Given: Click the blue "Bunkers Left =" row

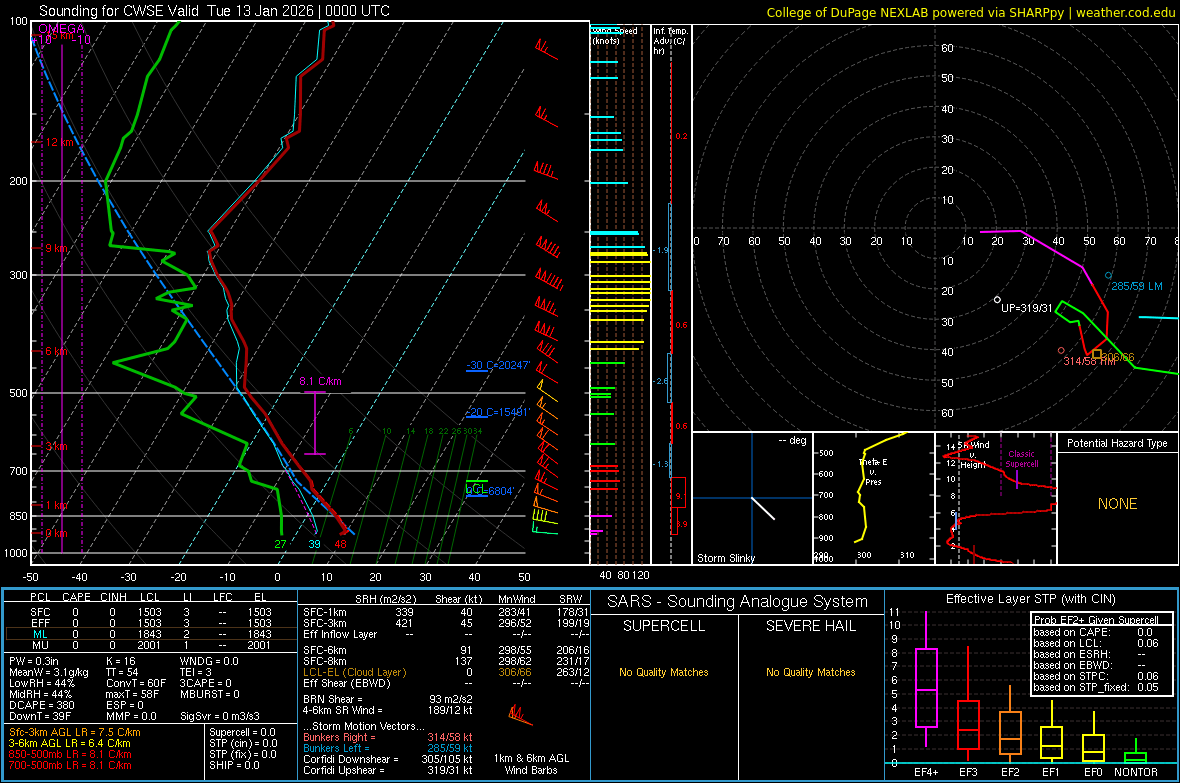Looking at the screenshot, I should pos(388,748).
